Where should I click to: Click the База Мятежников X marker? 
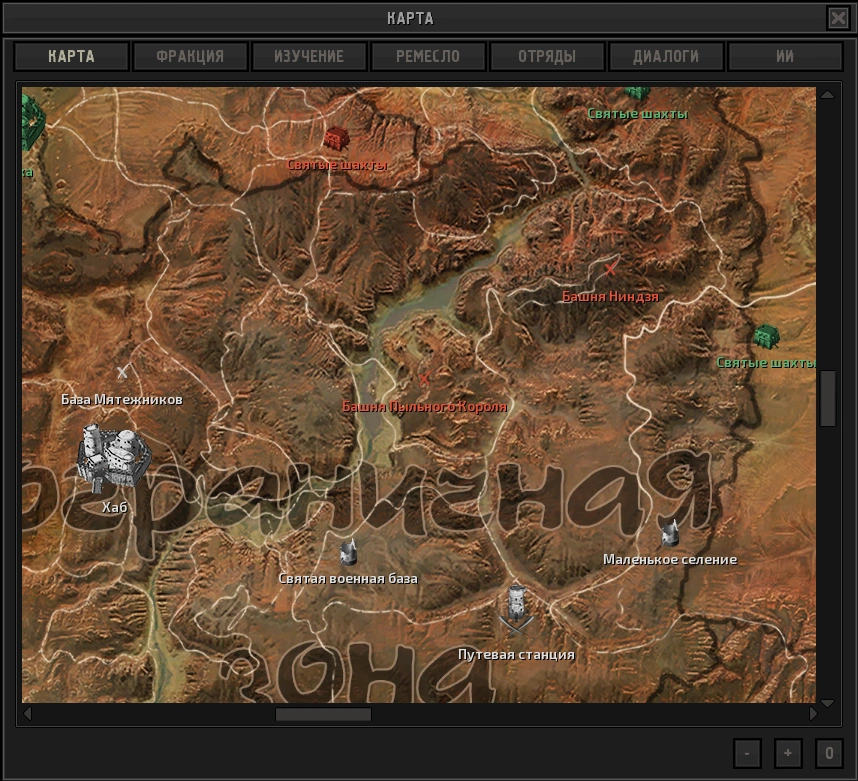pyautogui.click(x=122, y=373)
